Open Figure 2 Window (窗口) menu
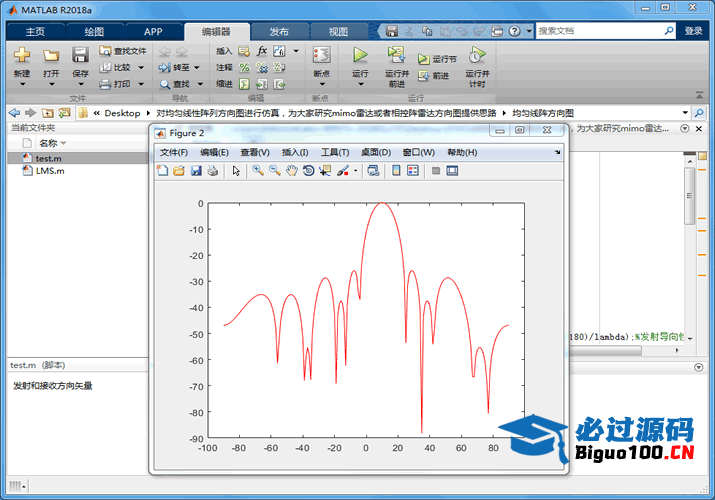The width and height of the screenshot is (715, 500). 418,152
